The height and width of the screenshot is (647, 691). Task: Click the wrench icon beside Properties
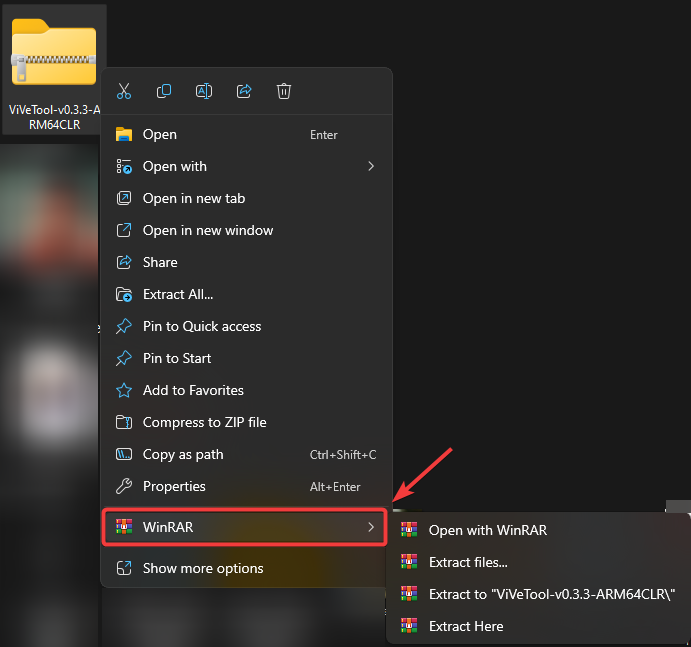(x=124, y=486)
